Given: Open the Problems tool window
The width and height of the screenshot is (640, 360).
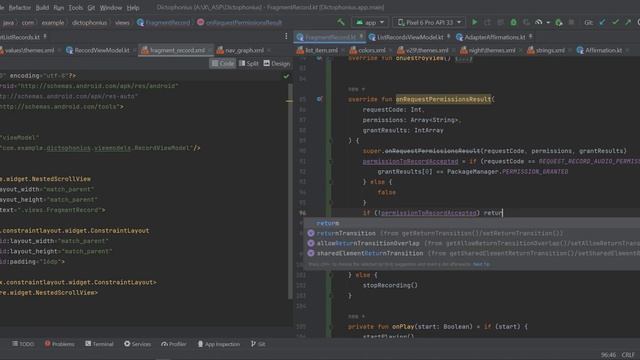Looking at the screenshot, I should pyautogui.click(x=60, y=344).
